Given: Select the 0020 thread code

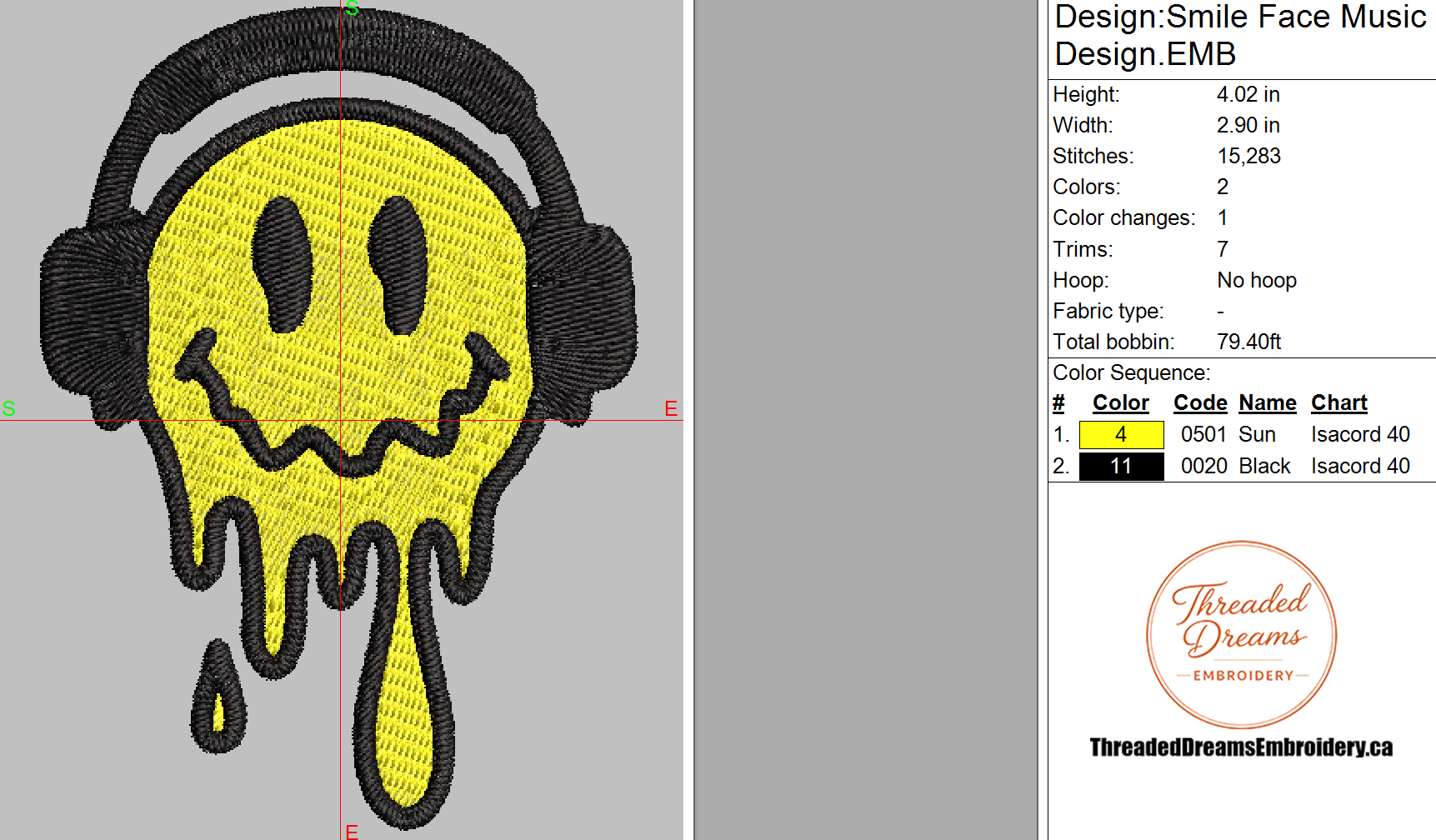Looking at the screenshot, I should pyautogui.click(x=1203, y=467).
